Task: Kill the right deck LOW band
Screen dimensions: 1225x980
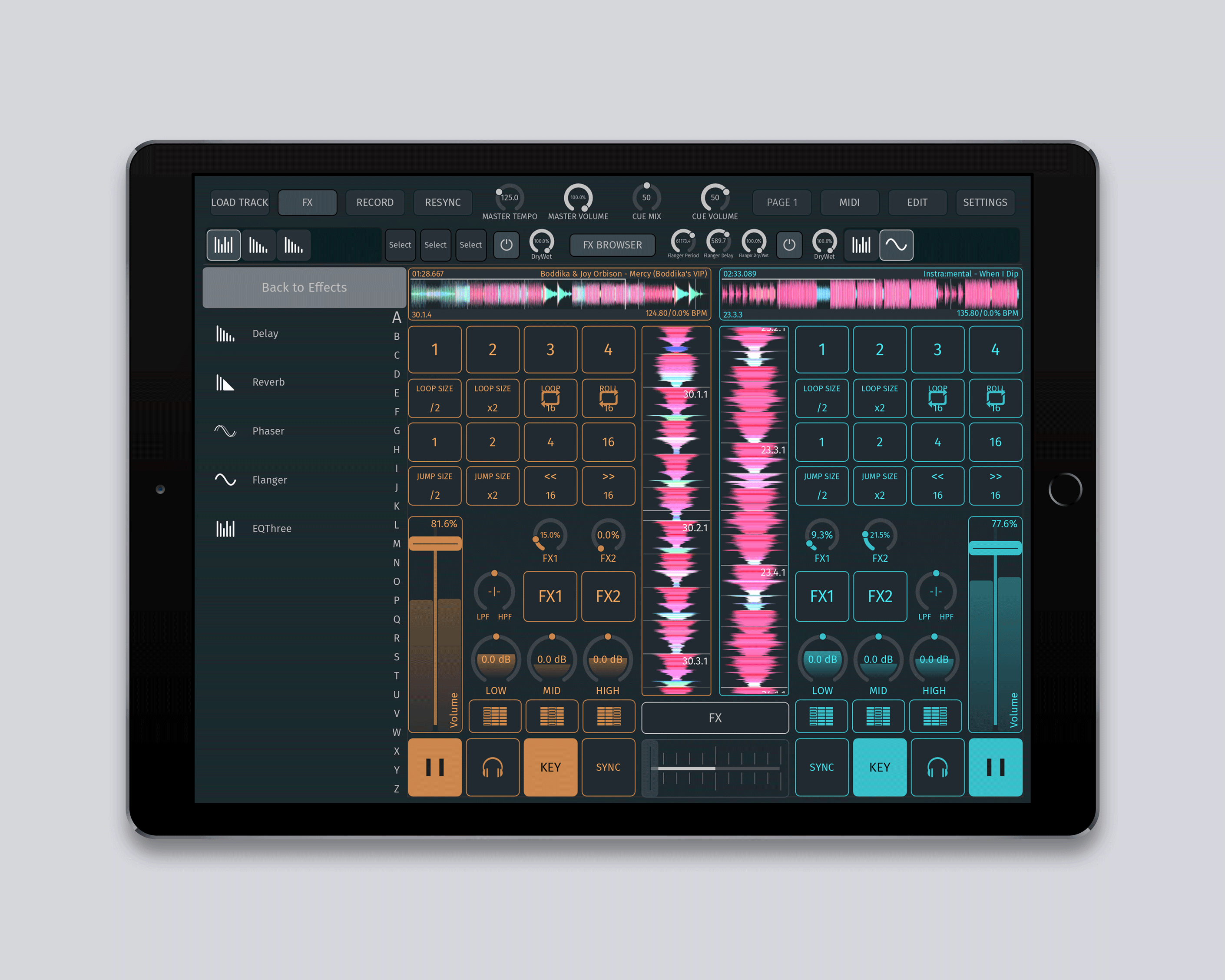Action: click(x=821, y=716)
